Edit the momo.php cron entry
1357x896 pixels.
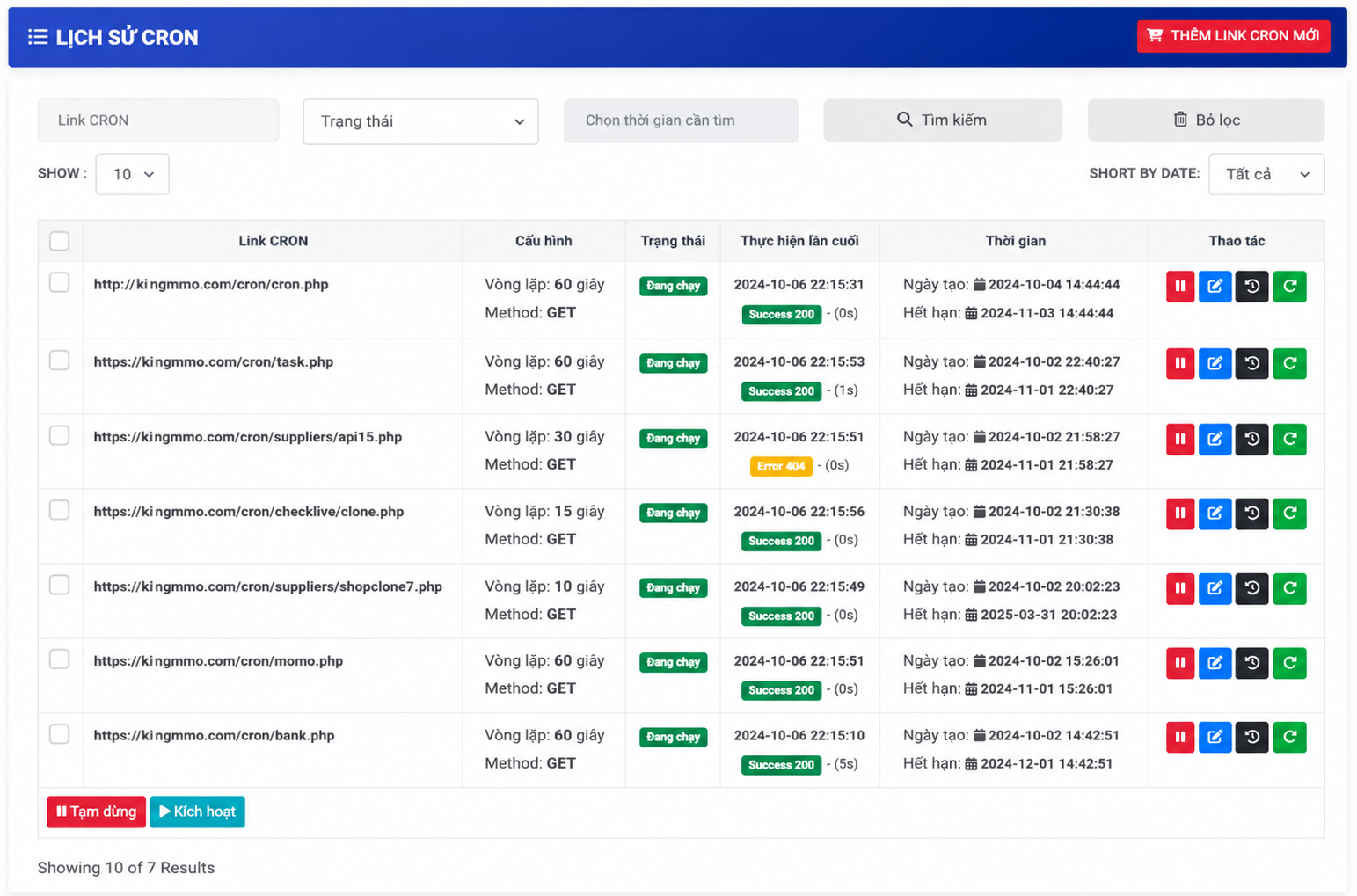[1215, 663]
